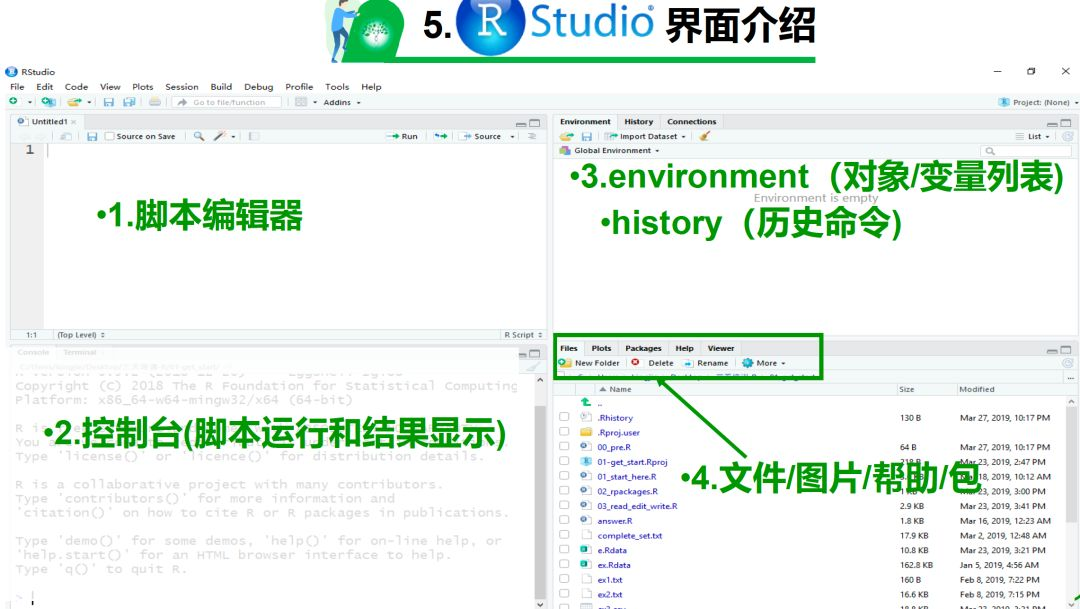
Task: Create a New Folder in Files pane
Action: (590, 363)
